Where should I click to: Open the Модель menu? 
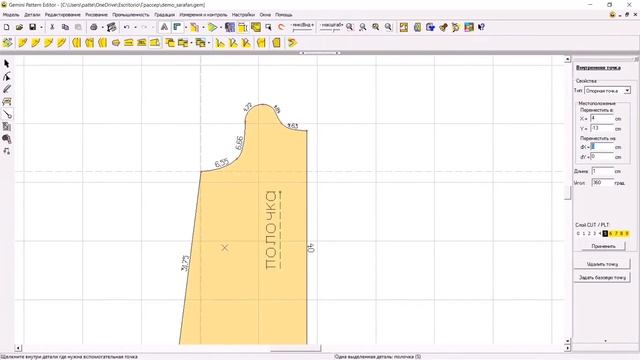coord(11,15)
